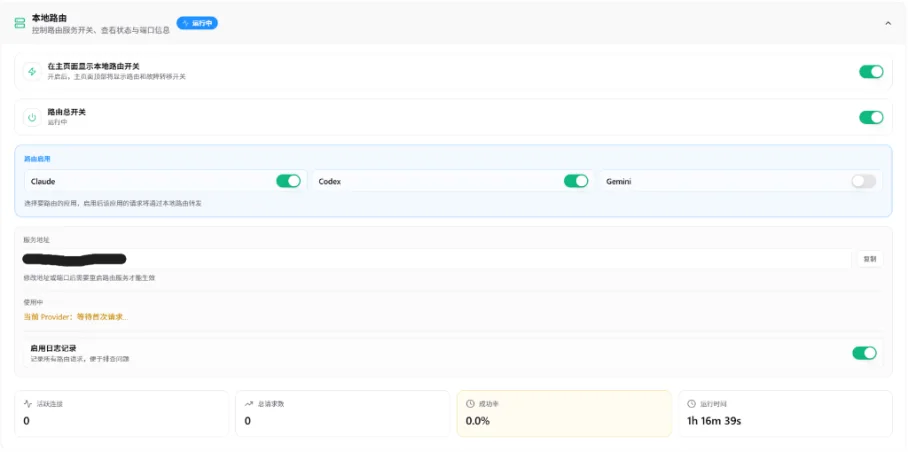Click the 本地路由 section title
The height and width of the screenshot is (452, 908).
click(49, 19)
